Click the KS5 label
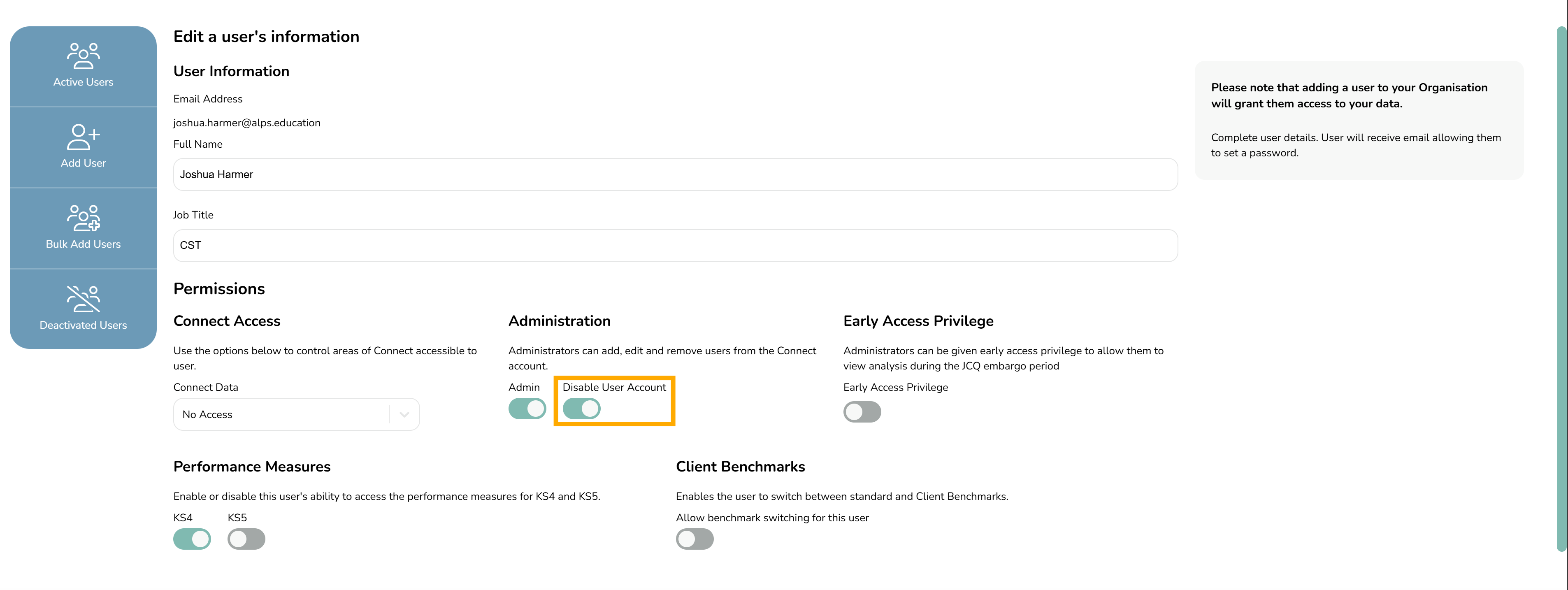Image resolution: width=1568 pixels, height=590 pixels. [x=237, y=518]
